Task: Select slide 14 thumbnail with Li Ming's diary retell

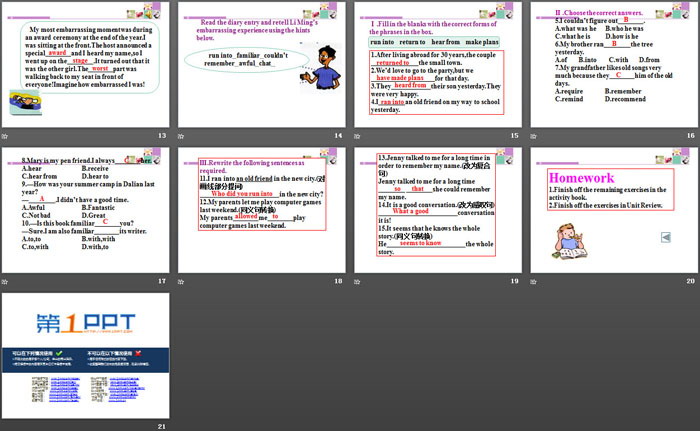Action: coord(262,65)
